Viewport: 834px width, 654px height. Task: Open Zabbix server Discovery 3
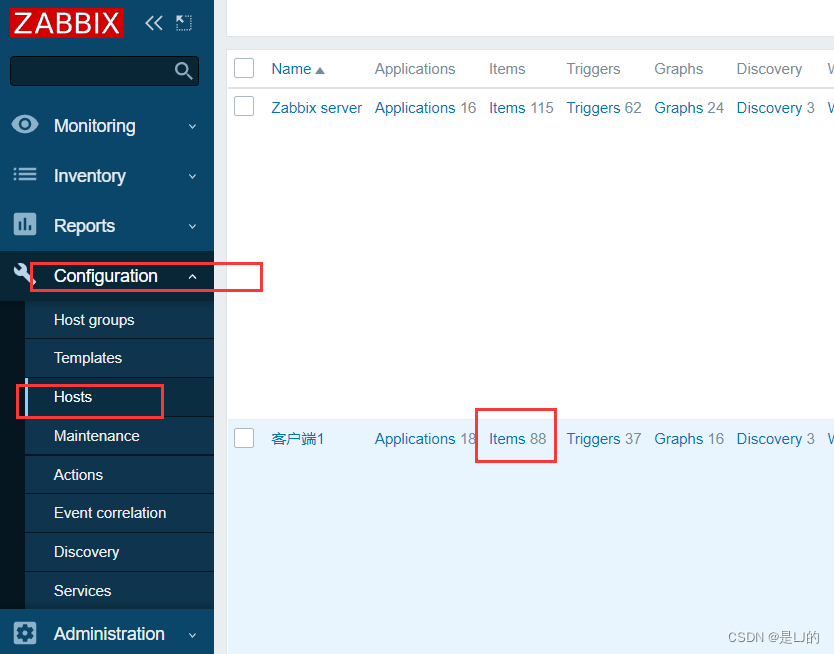769,108
